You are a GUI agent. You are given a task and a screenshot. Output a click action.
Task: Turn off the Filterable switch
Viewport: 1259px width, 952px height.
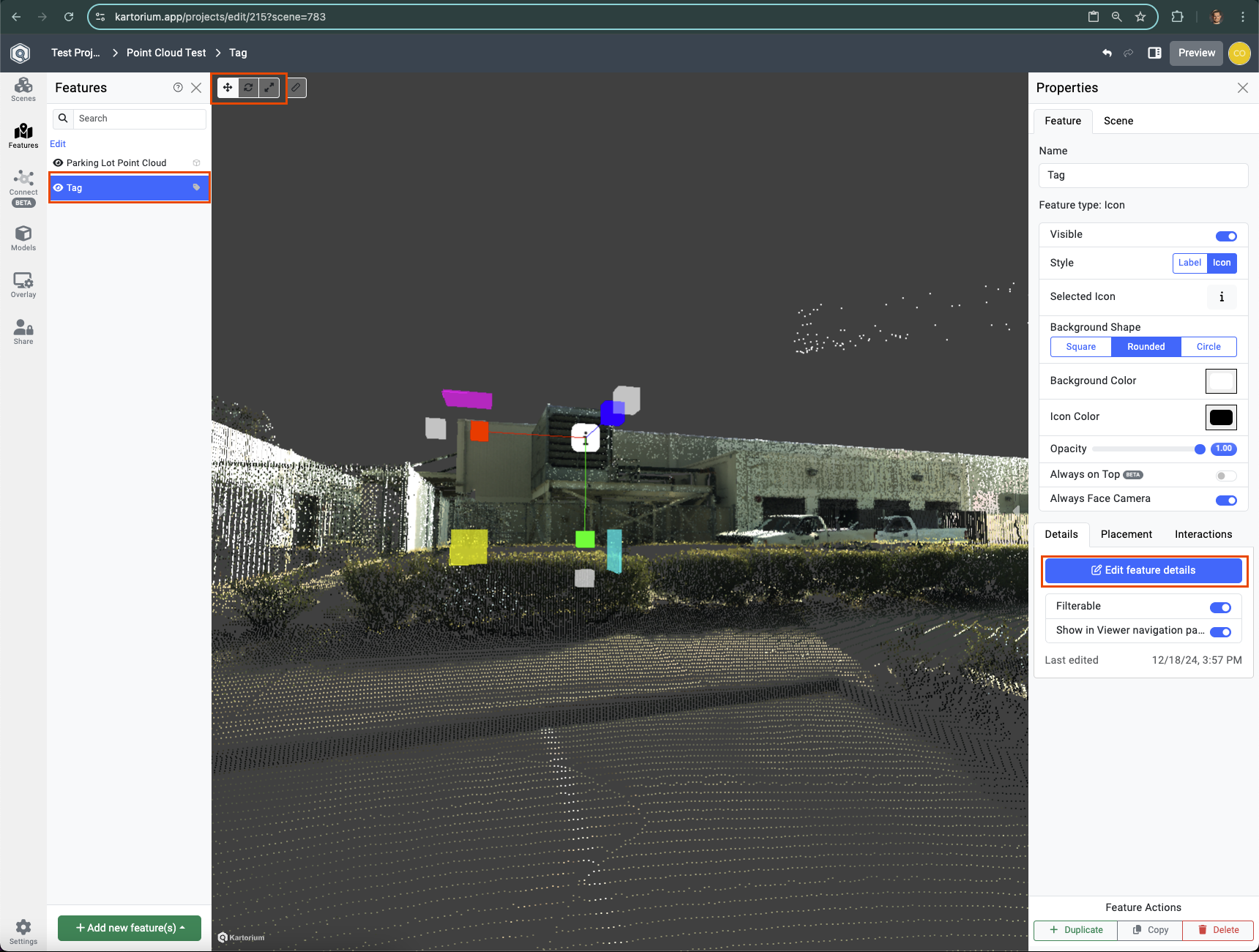[x=1220, y=607]
